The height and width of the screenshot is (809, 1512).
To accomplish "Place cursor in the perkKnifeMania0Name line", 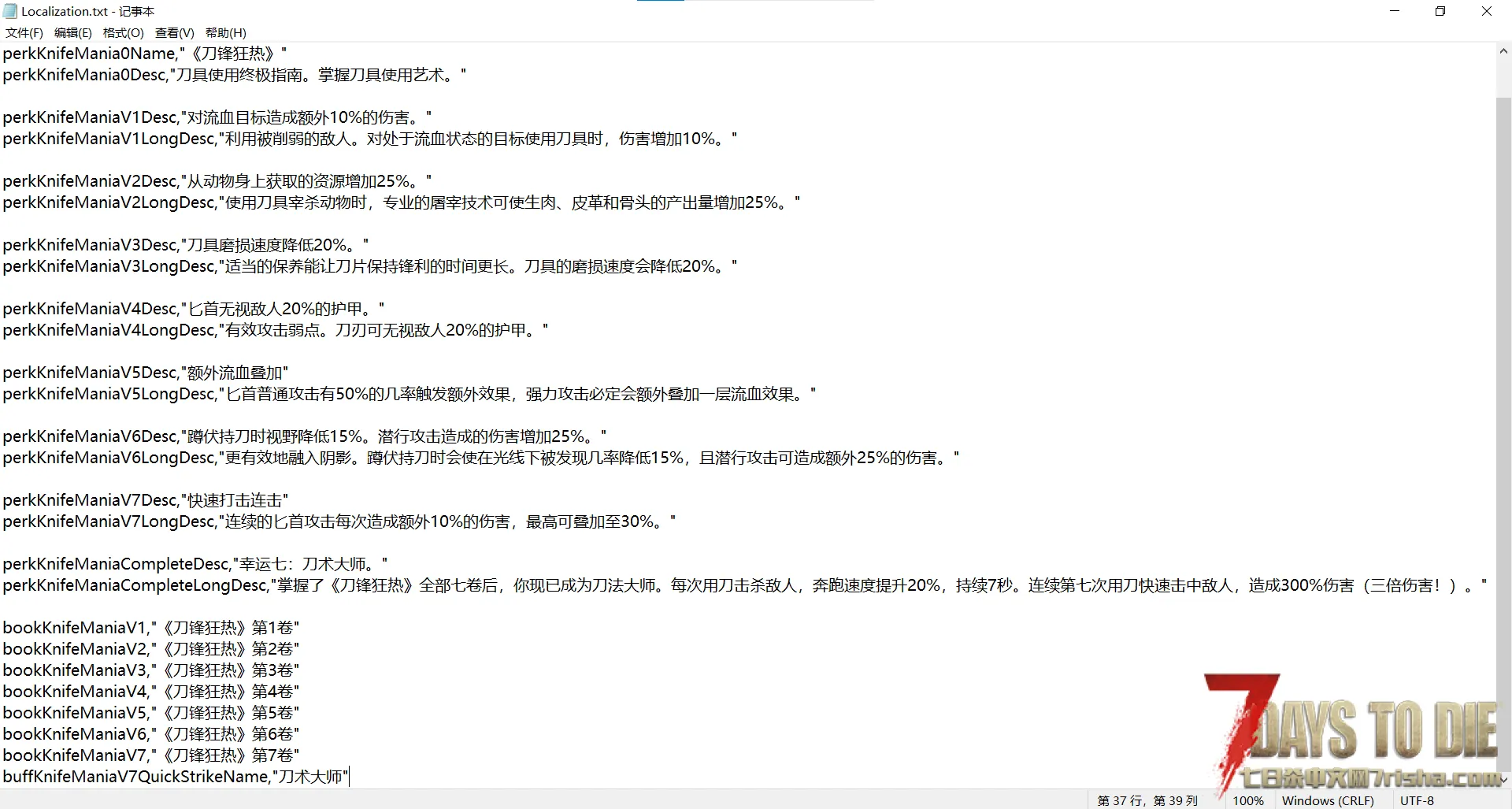I will pos(142,54).
